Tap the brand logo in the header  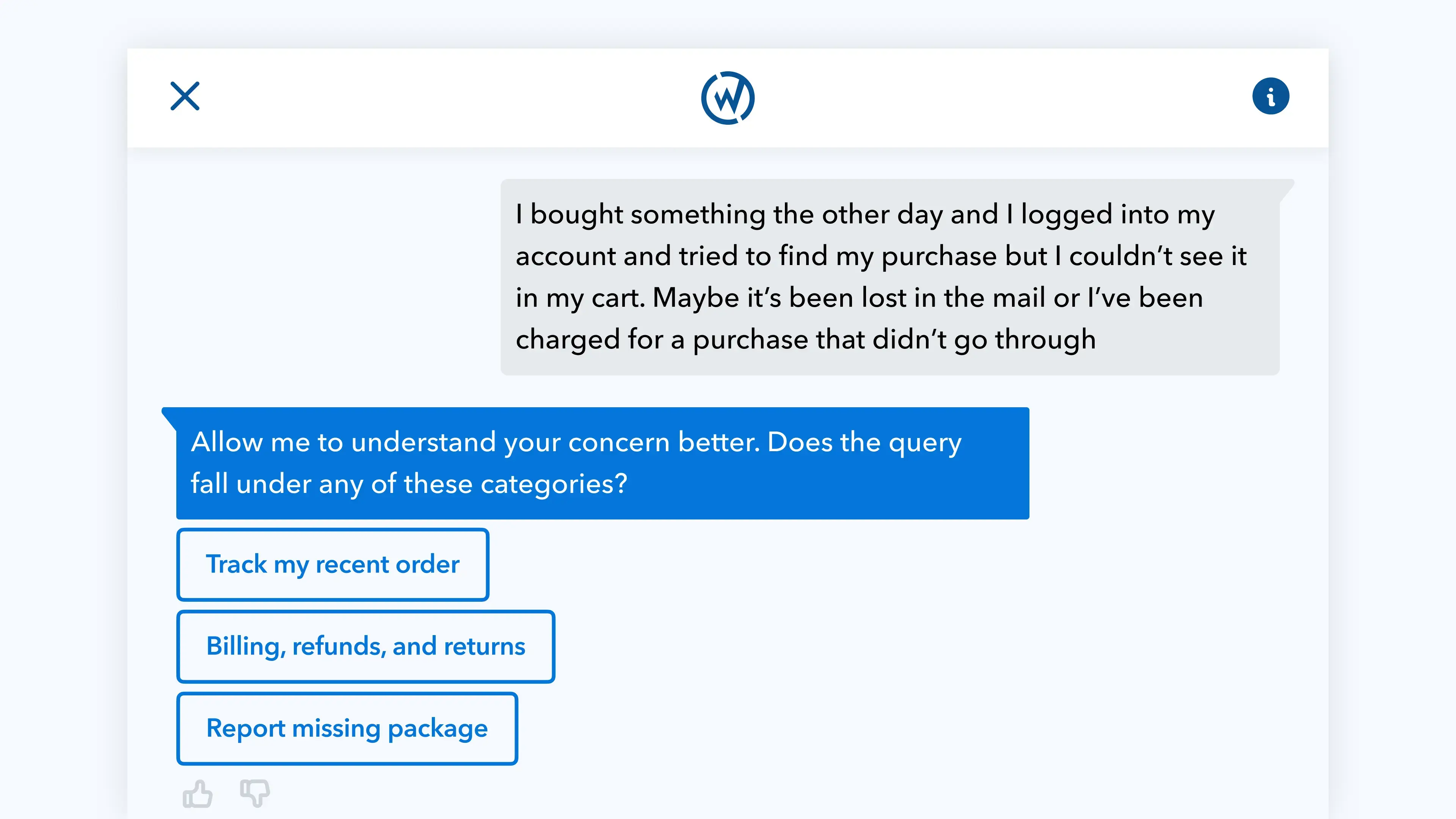[728, 98]
